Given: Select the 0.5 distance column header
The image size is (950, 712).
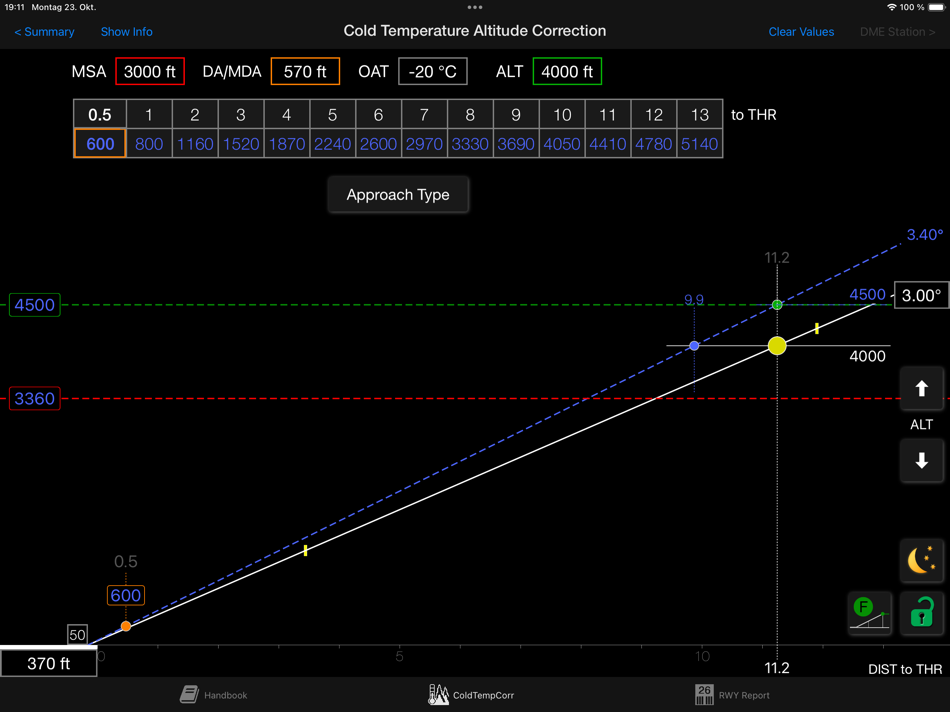Looking at the screenshot, I should (x=100, y=115).
